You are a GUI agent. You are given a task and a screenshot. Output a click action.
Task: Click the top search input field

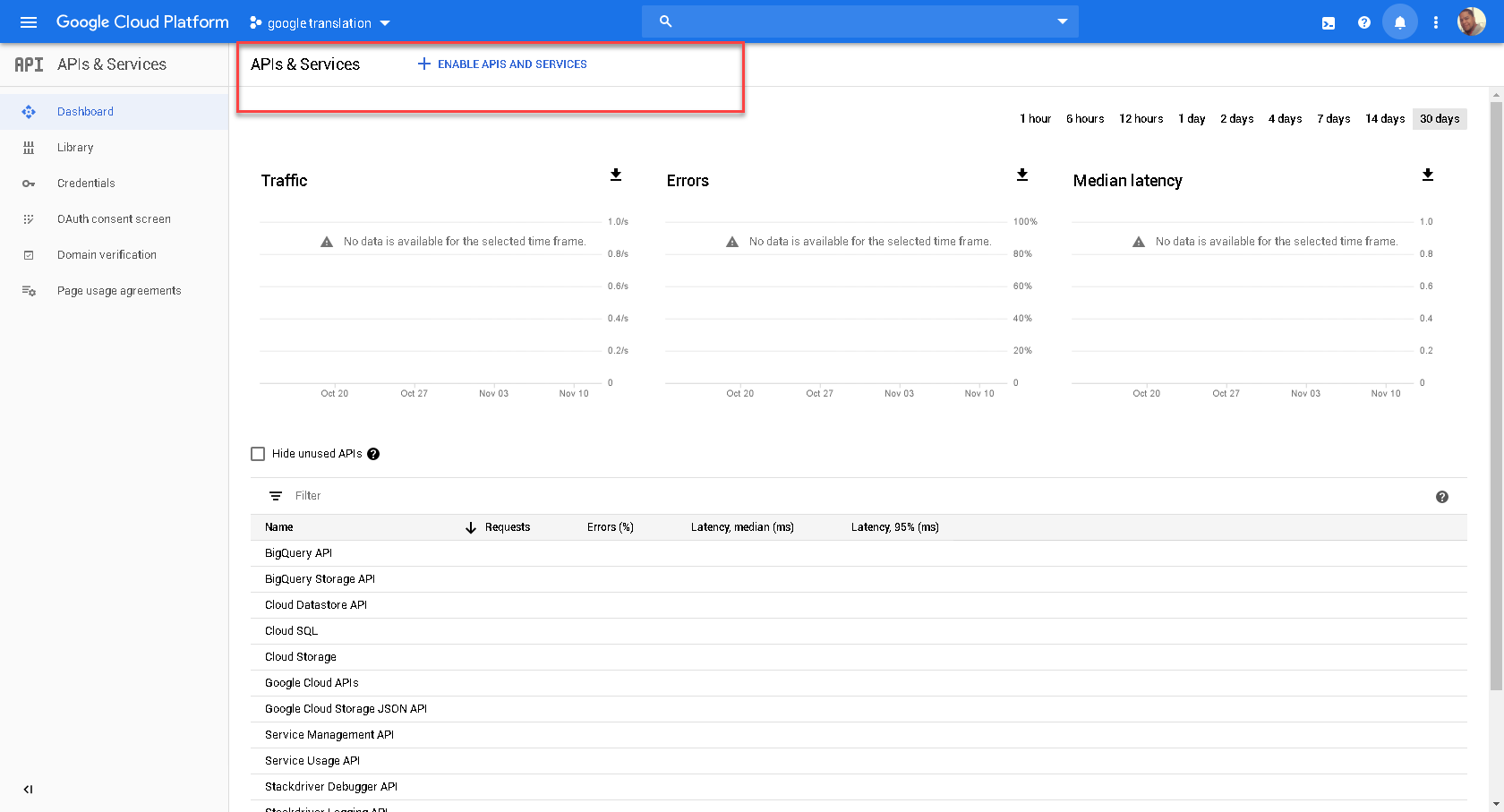coord(859,21)
